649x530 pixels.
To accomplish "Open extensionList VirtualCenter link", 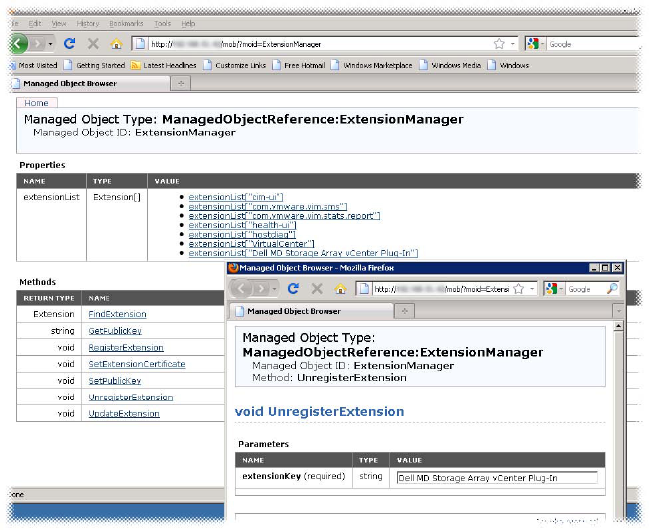I will [251, 244].
